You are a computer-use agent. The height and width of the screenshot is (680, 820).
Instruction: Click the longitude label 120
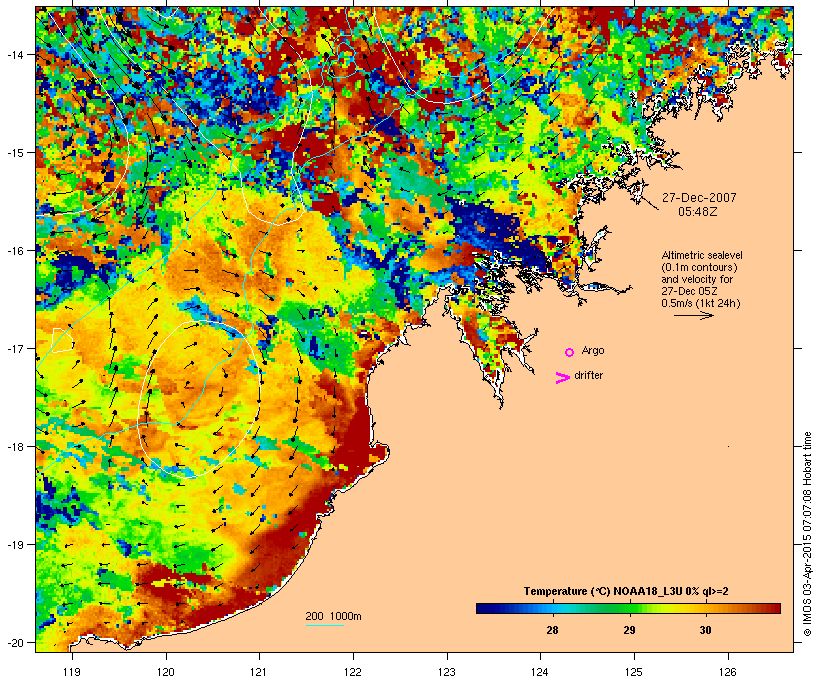(x=166, y=672)
